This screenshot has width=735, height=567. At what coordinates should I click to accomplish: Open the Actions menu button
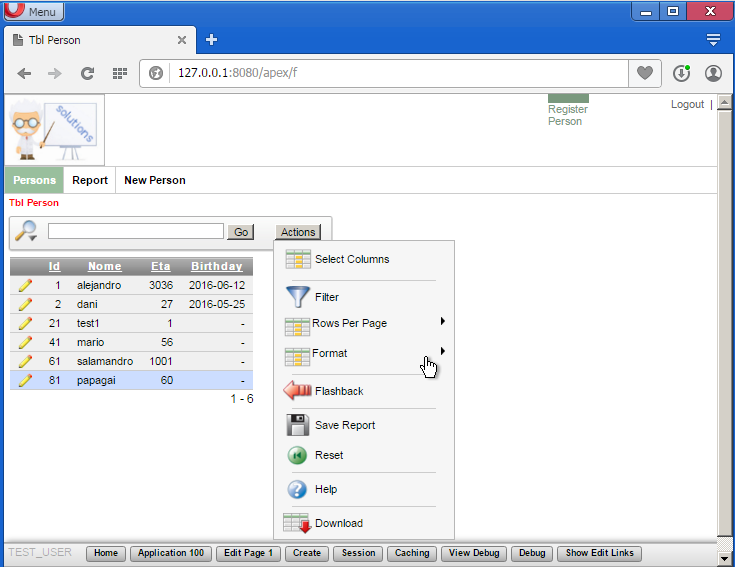[x=298, y=232]
